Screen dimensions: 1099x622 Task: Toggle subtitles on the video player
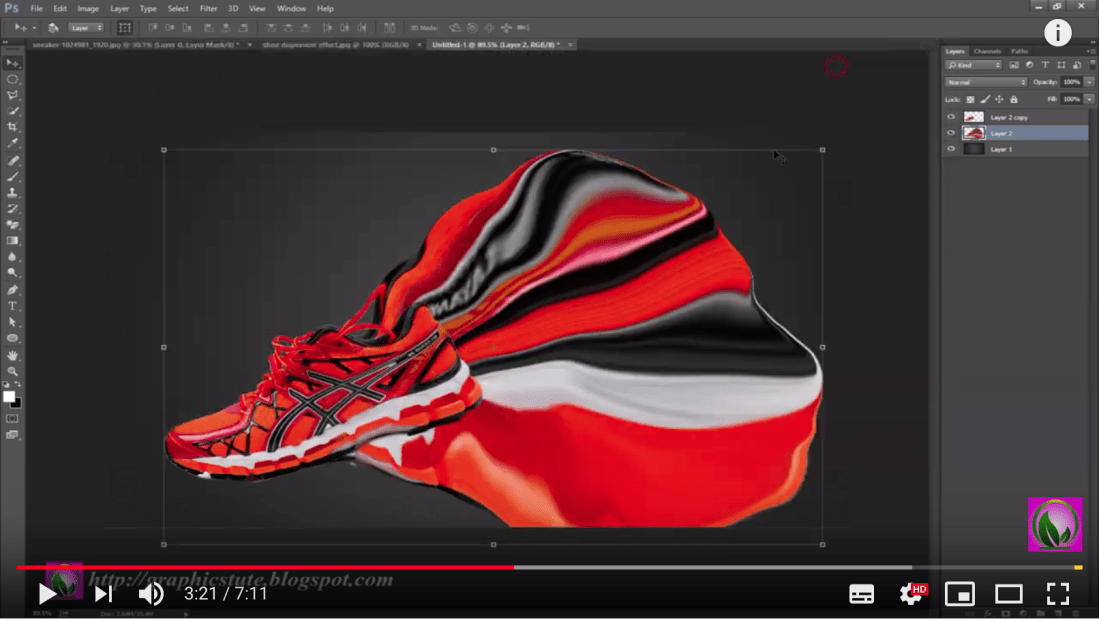pos(861,594)
